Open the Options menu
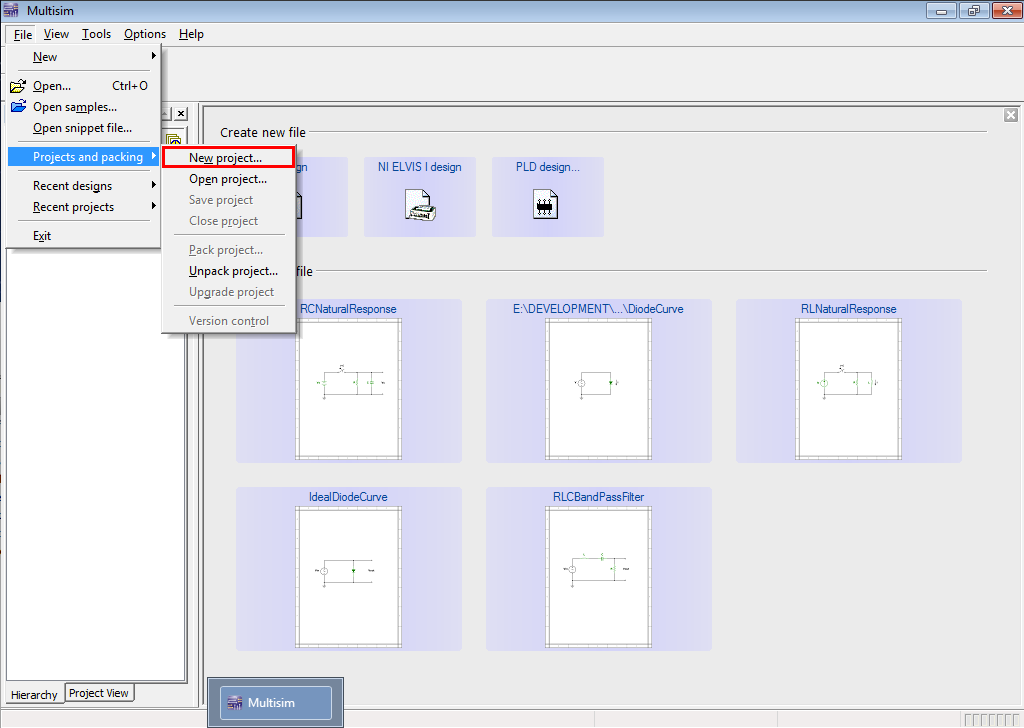The image size is (1024, 728). pos(144,34)
